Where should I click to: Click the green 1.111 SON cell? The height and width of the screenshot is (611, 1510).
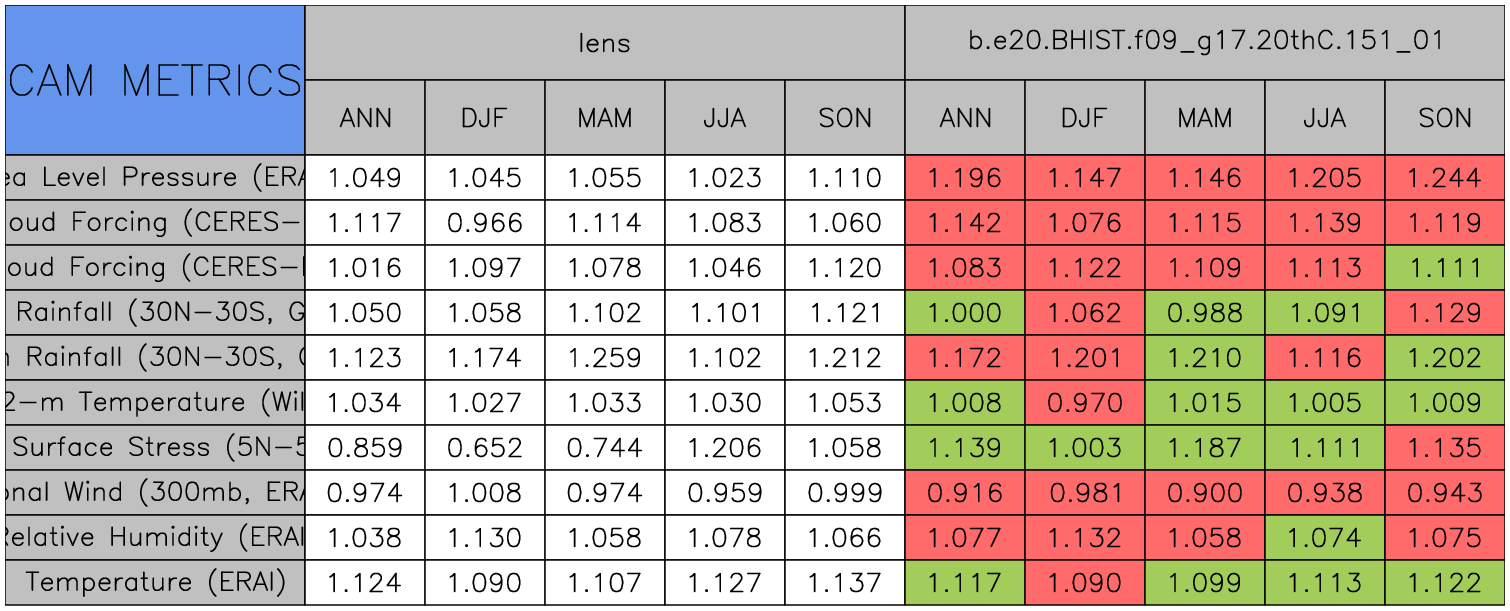click(1444, 268)
